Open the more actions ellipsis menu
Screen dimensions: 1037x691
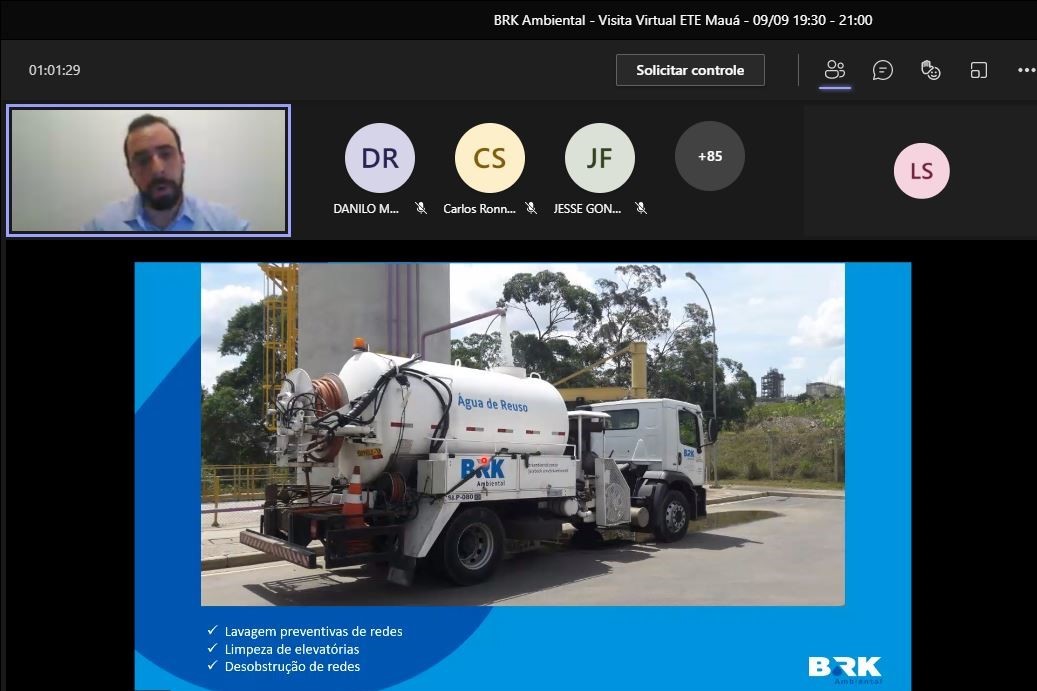(1026, 70)
